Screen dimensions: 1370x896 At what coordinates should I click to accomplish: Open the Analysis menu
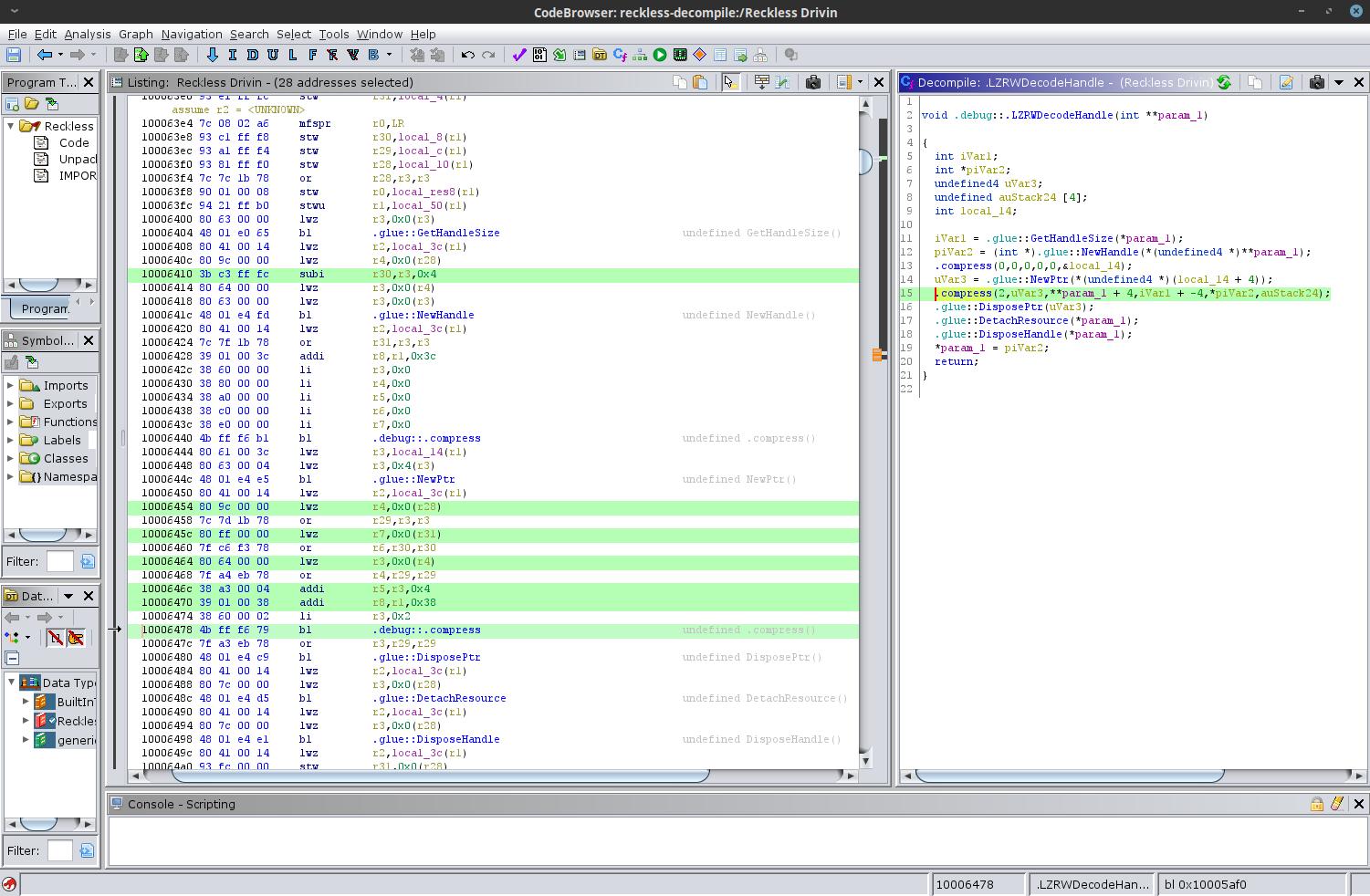87,34
